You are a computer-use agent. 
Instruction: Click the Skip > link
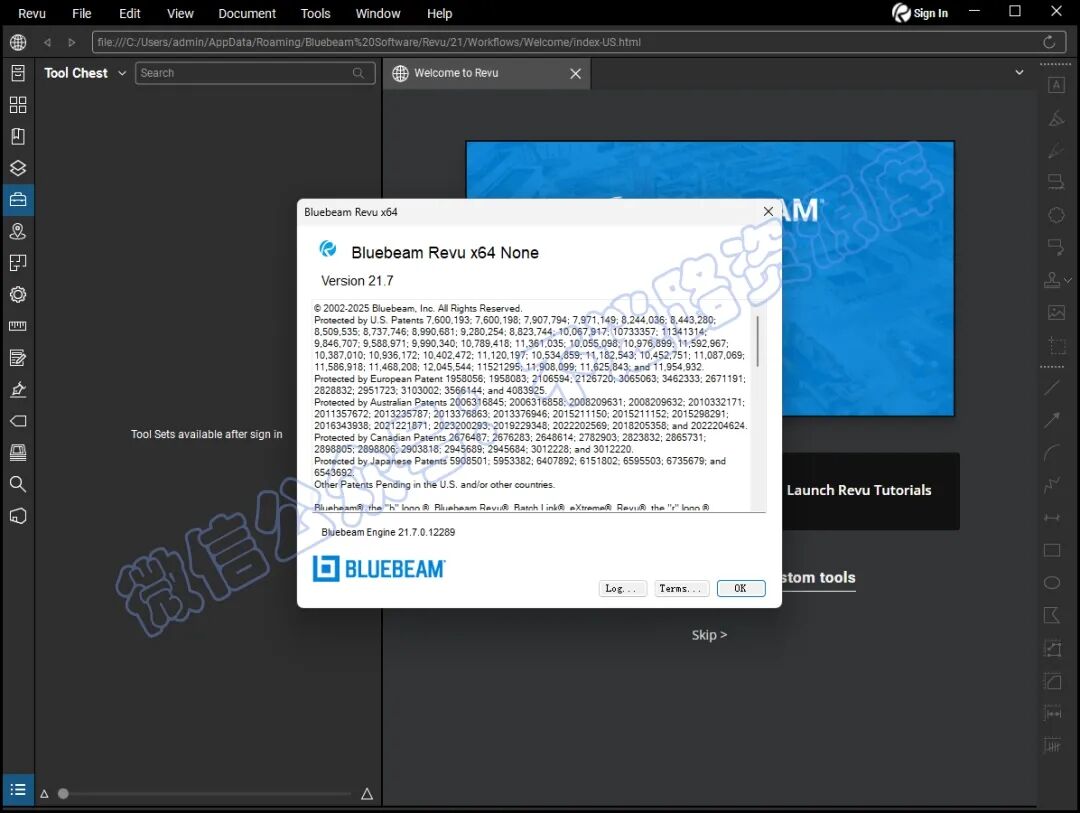tap(709, 635)
